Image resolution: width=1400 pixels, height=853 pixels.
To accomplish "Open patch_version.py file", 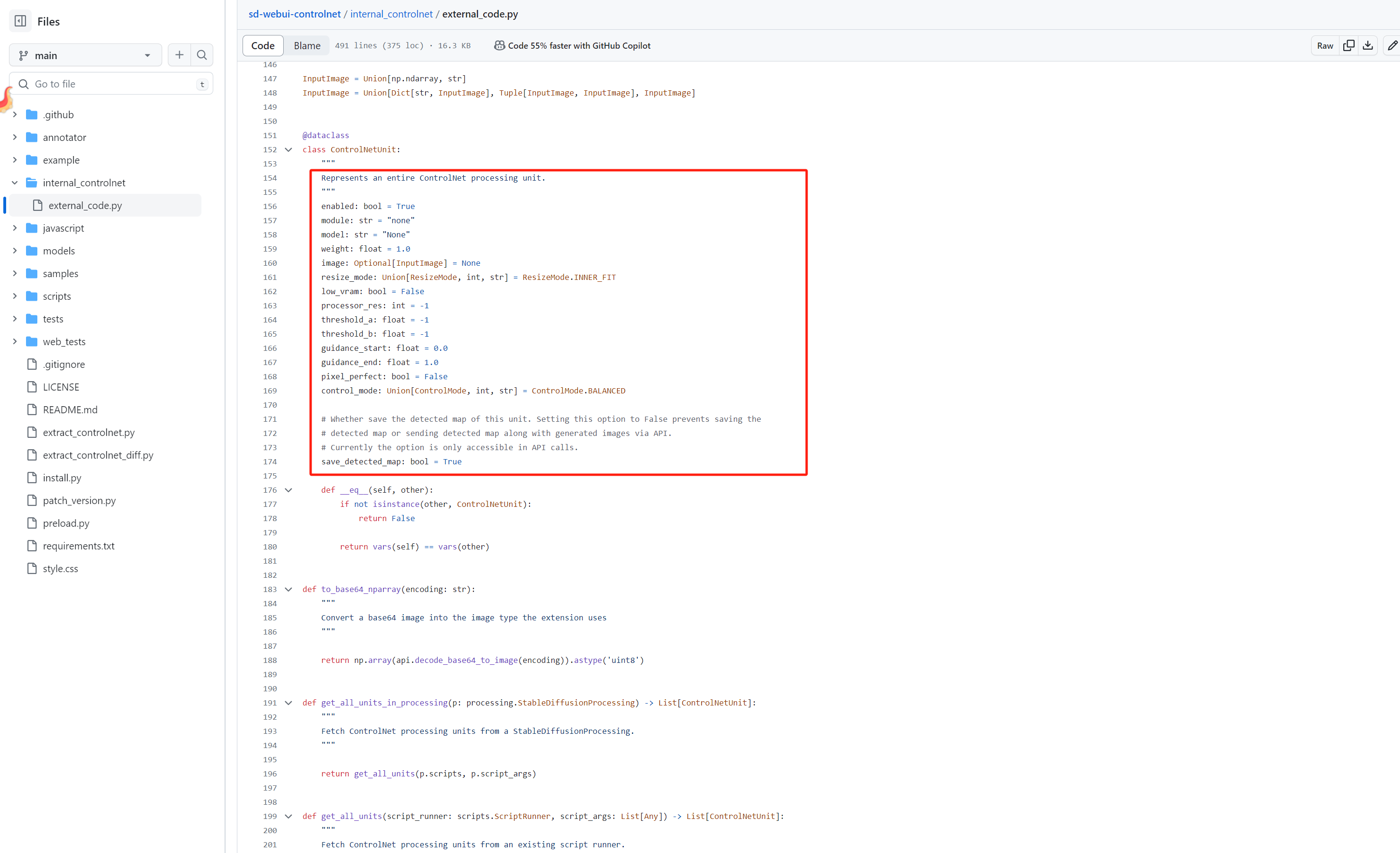I will click(x=79, y=501).
